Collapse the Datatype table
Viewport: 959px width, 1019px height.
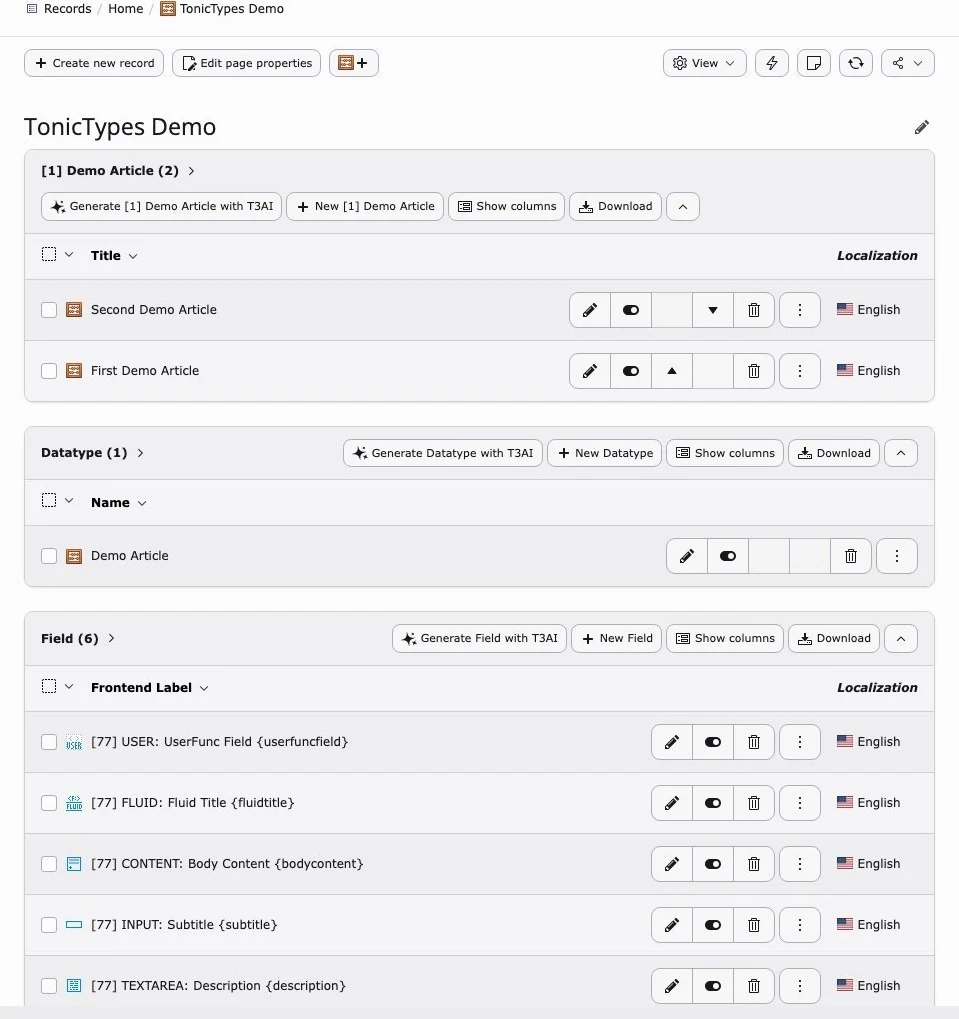tap(901, 453)
